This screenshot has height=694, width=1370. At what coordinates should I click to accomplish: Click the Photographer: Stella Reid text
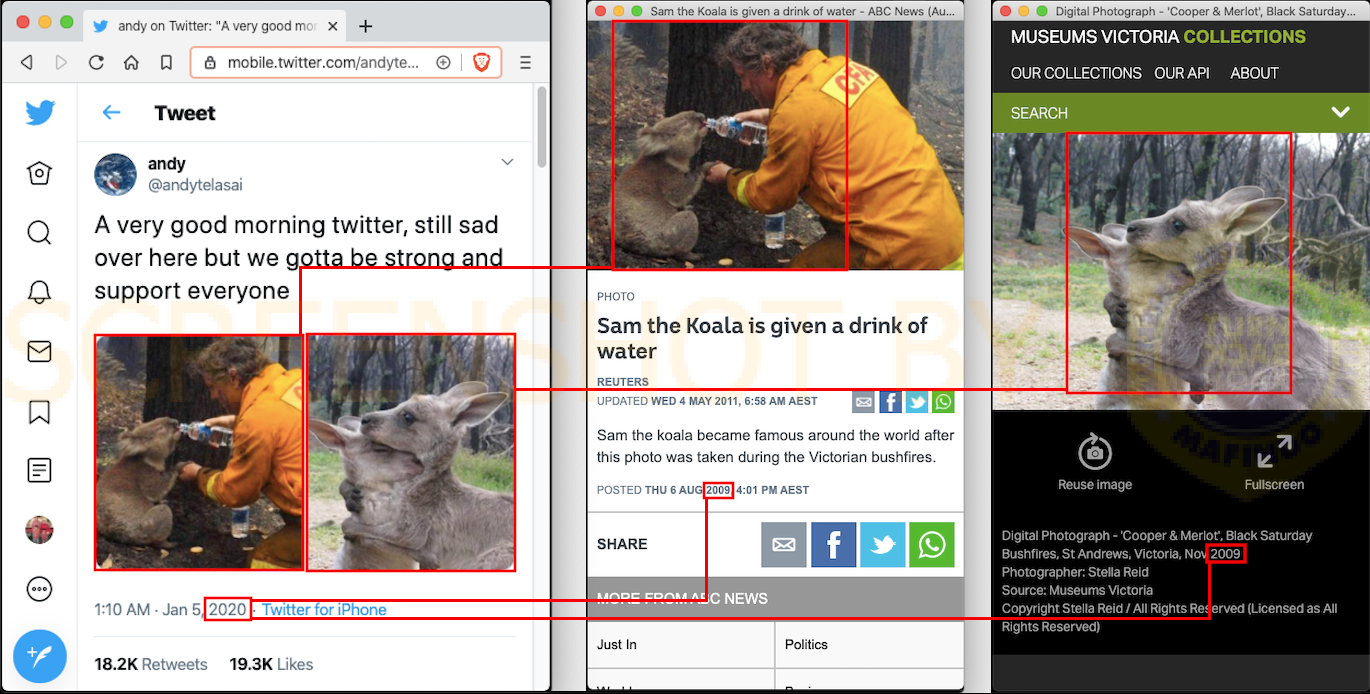coord(1075,572)
